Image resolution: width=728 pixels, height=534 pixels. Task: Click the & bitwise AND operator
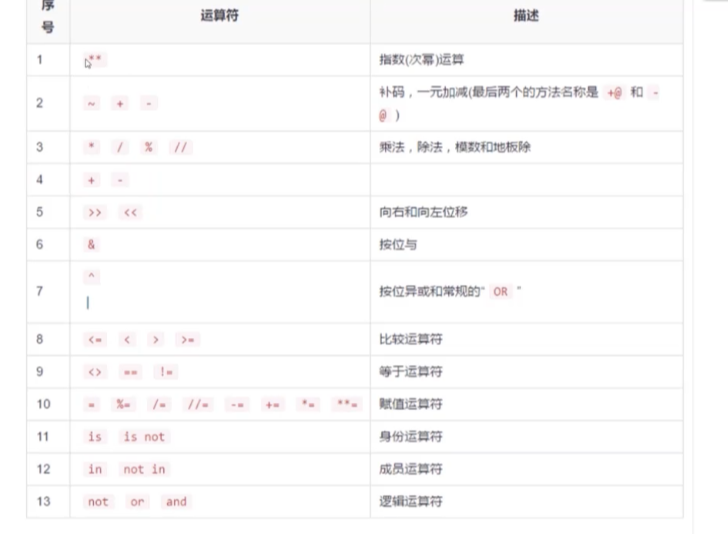coord(91,245)
